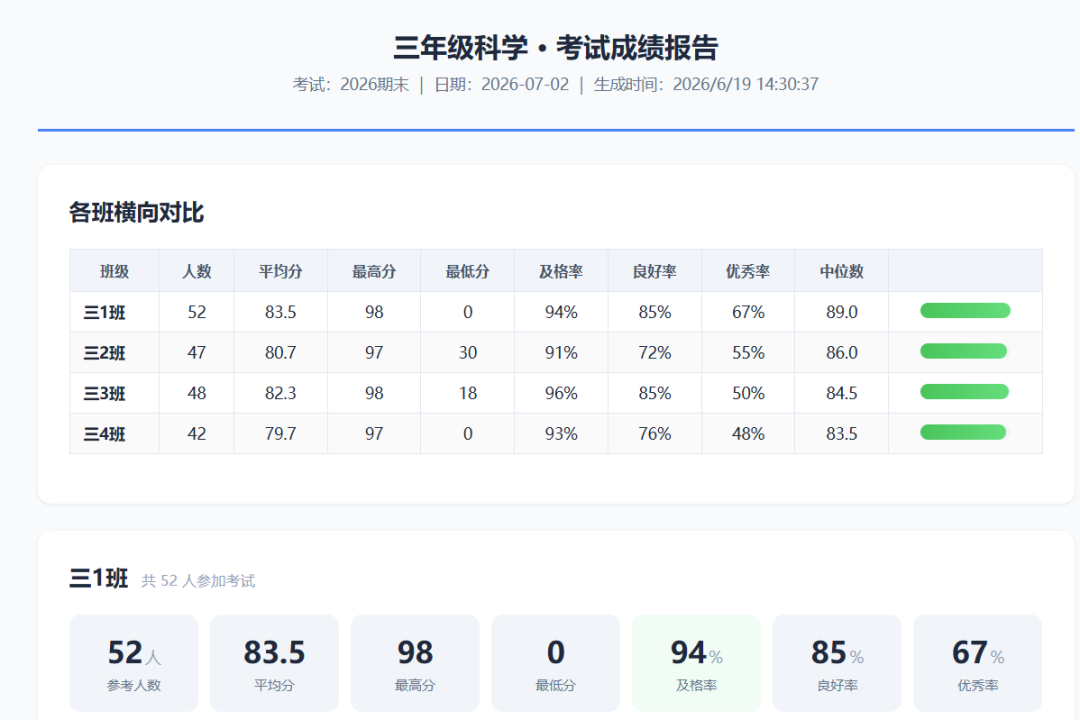Image resolution: width=1080 pixels, height=720 pixels.
Task: Select the 三4班 row label
Action: click(105, 434)
